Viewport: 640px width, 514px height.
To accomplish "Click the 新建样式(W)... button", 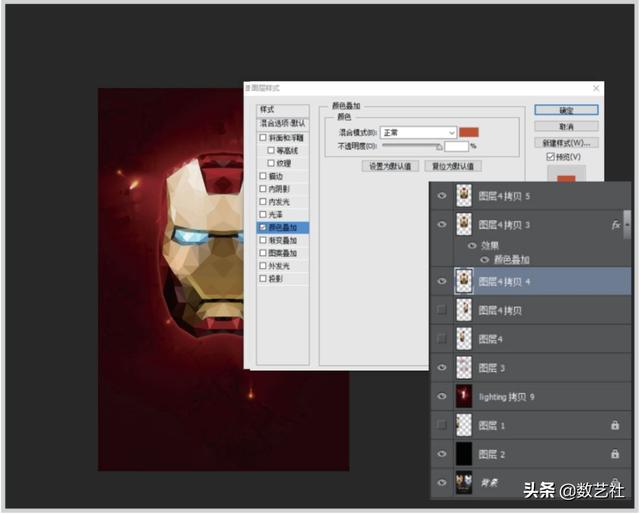I will (566, 143).
